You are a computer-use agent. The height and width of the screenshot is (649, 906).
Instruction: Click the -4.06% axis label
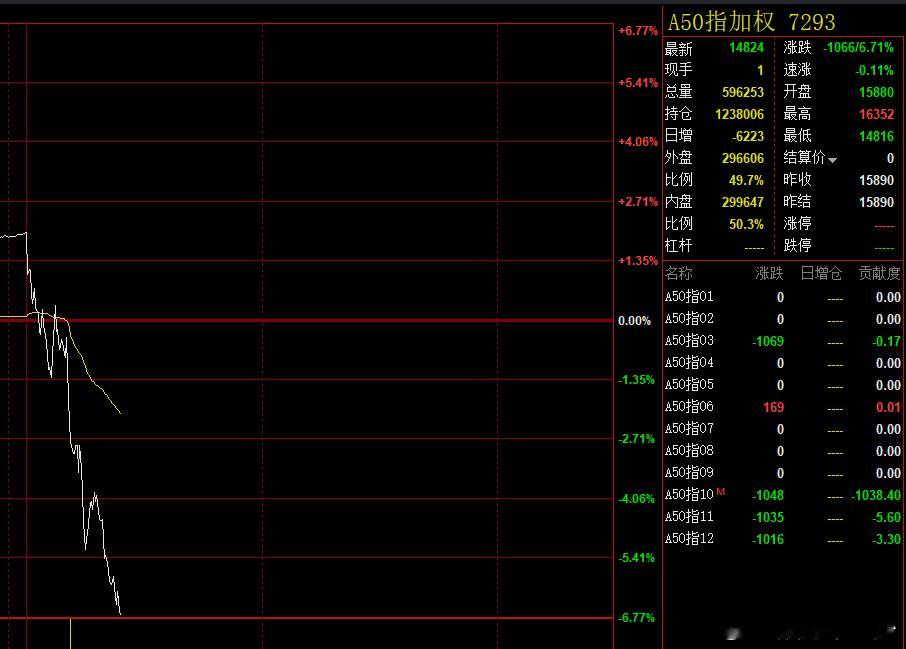point(636,498)
